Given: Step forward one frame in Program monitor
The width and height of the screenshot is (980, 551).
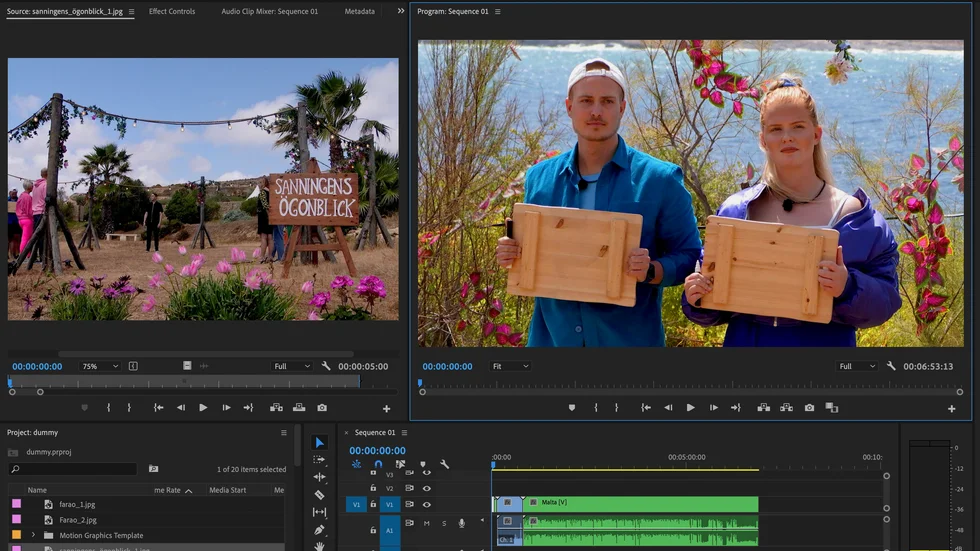Looking at the screenshot, I should [713, 408].
